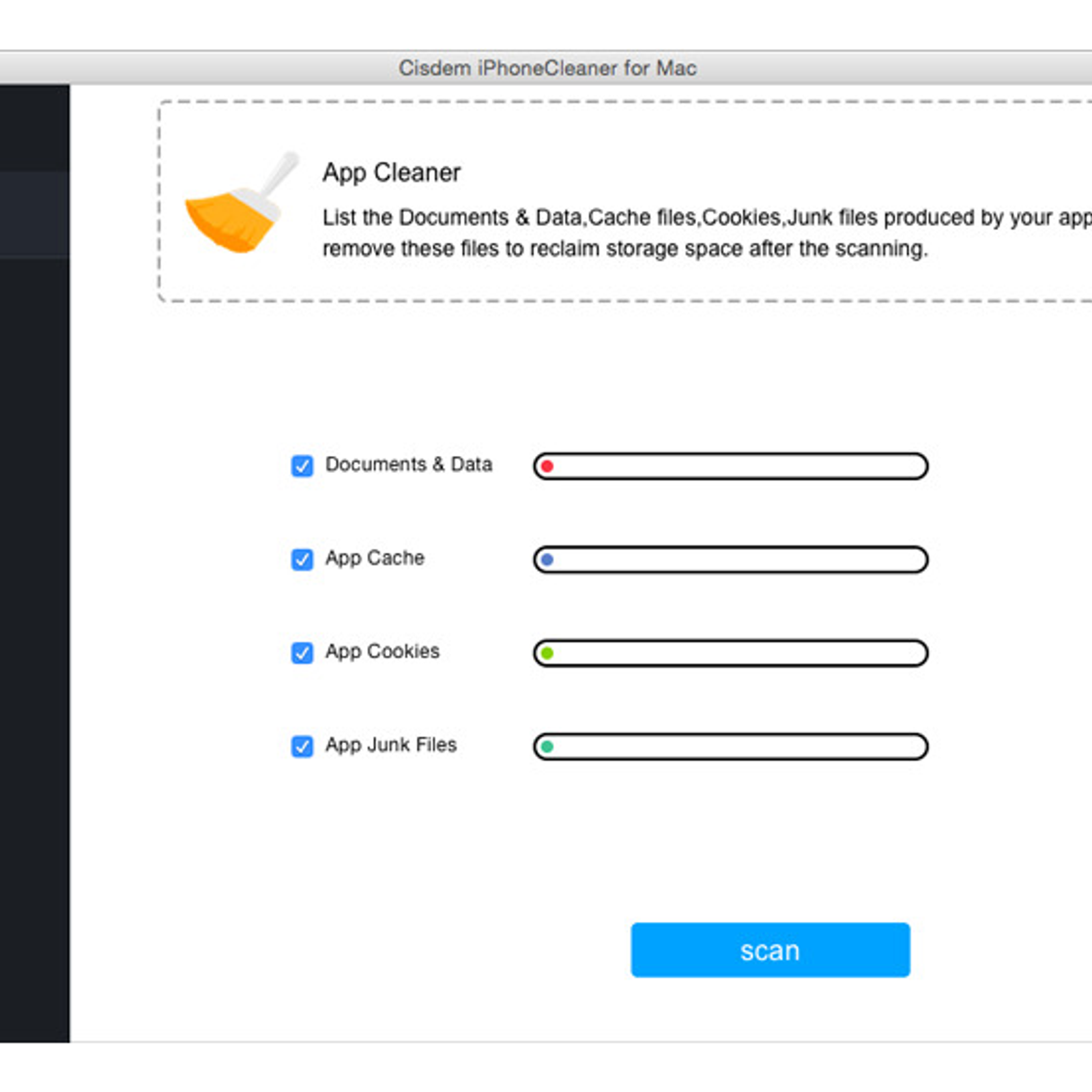Screen dimensions: 1092x1092
Task: Click the App Cache label
Action: [x=375, y=558]
